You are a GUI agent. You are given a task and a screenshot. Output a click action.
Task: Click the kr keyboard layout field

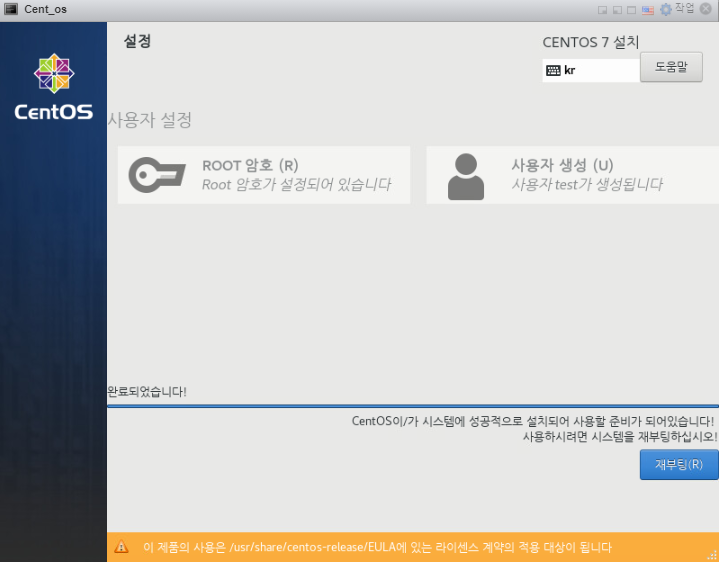pyautogui.click(x=591, y=70)
